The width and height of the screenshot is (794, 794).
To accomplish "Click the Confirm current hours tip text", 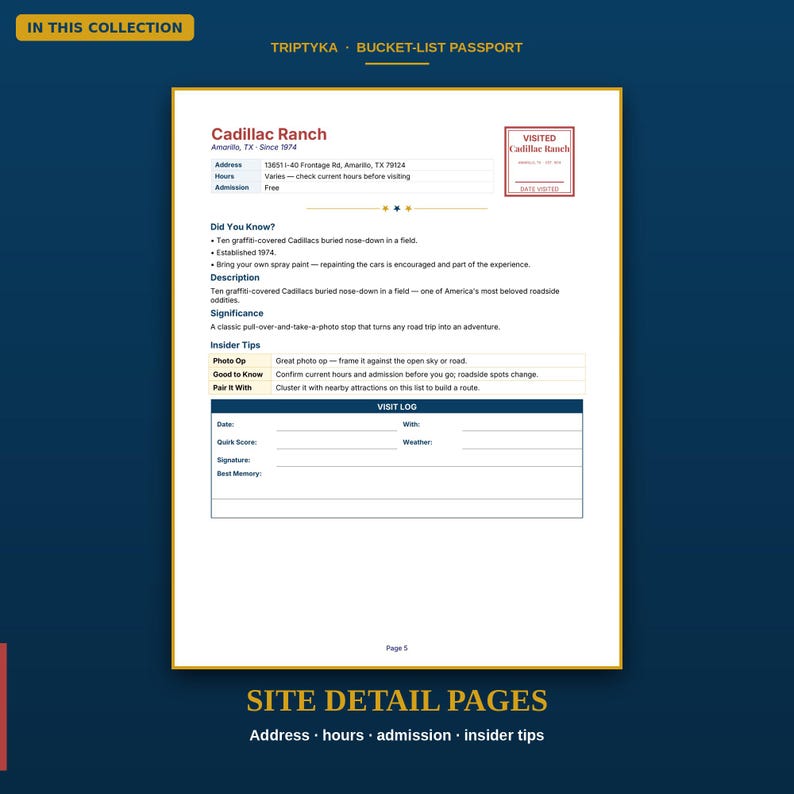I will pos(407,374).
